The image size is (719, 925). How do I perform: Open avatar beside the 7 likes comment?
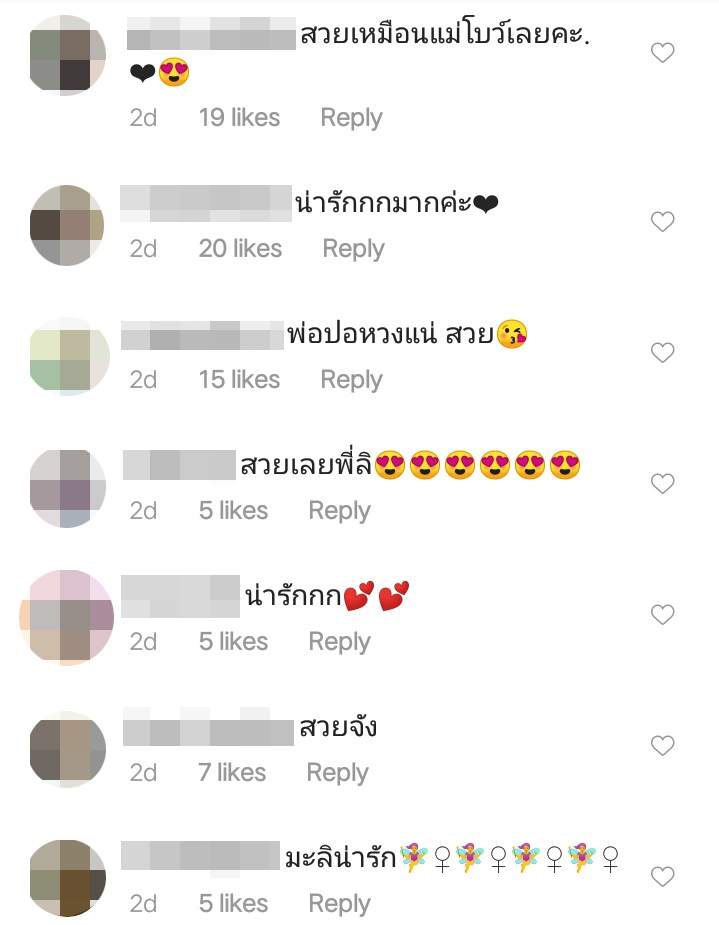[x=67, y=749]
